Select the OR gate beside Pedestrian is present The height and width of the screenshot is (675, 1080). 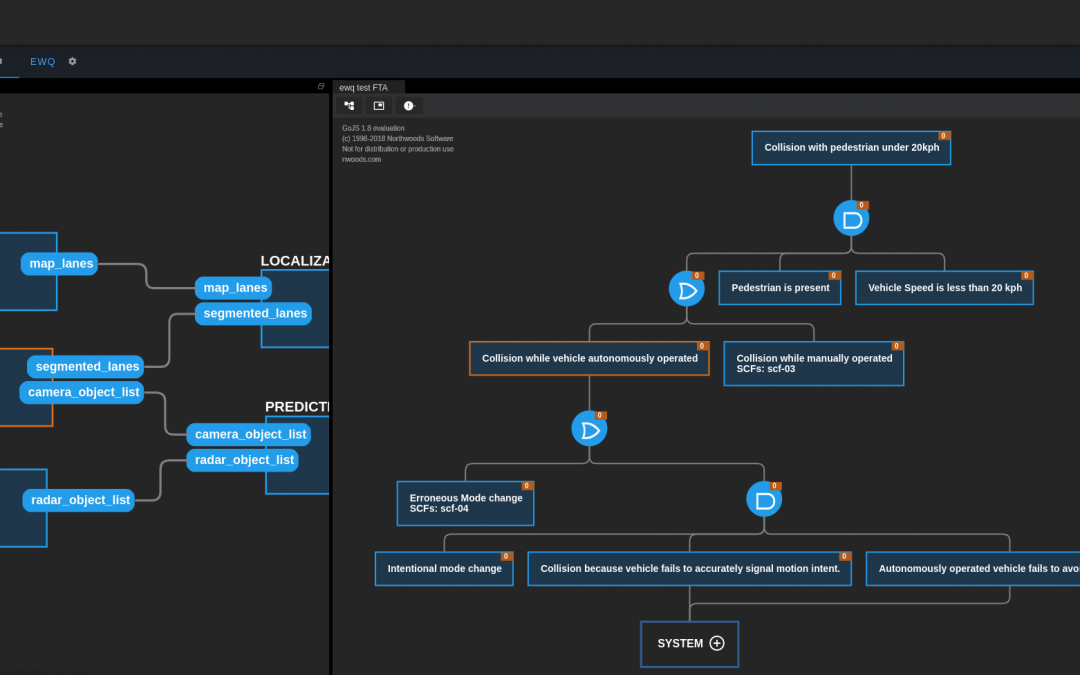(687, 289)
